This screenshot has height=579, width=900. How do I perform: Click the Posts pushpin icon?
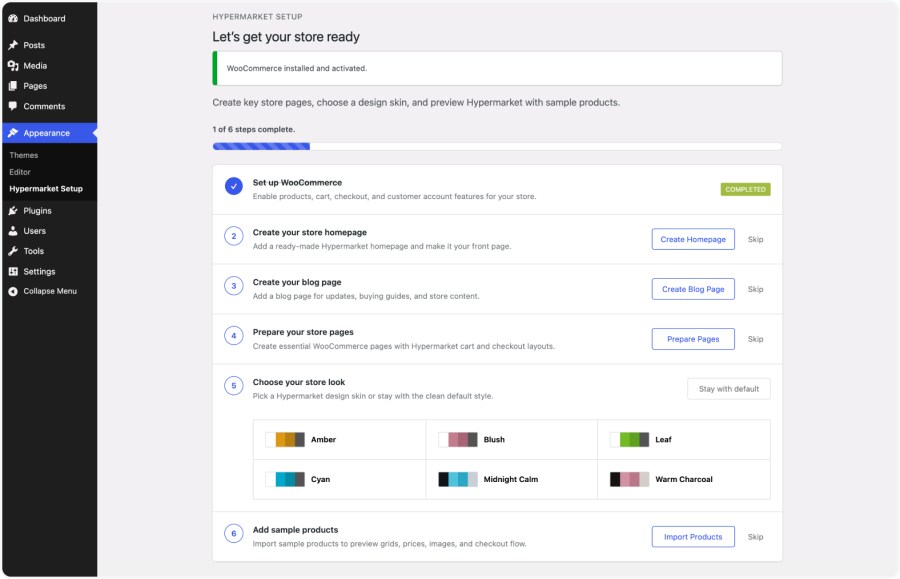point(13,45)
